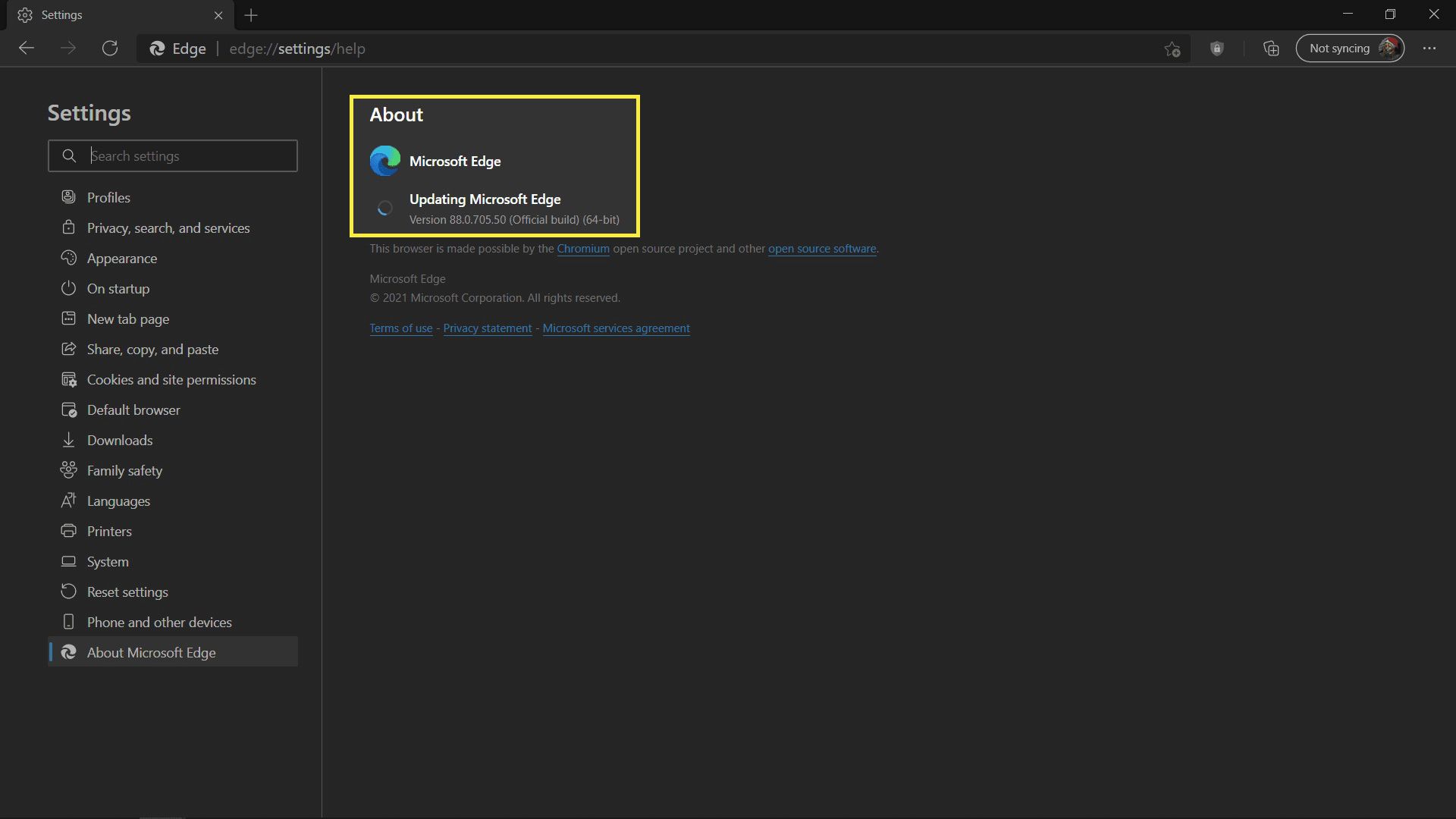Viewport: 1456px width, 819px height.
Task: Toggle Not syncing account button
Action: (1350, 48)
